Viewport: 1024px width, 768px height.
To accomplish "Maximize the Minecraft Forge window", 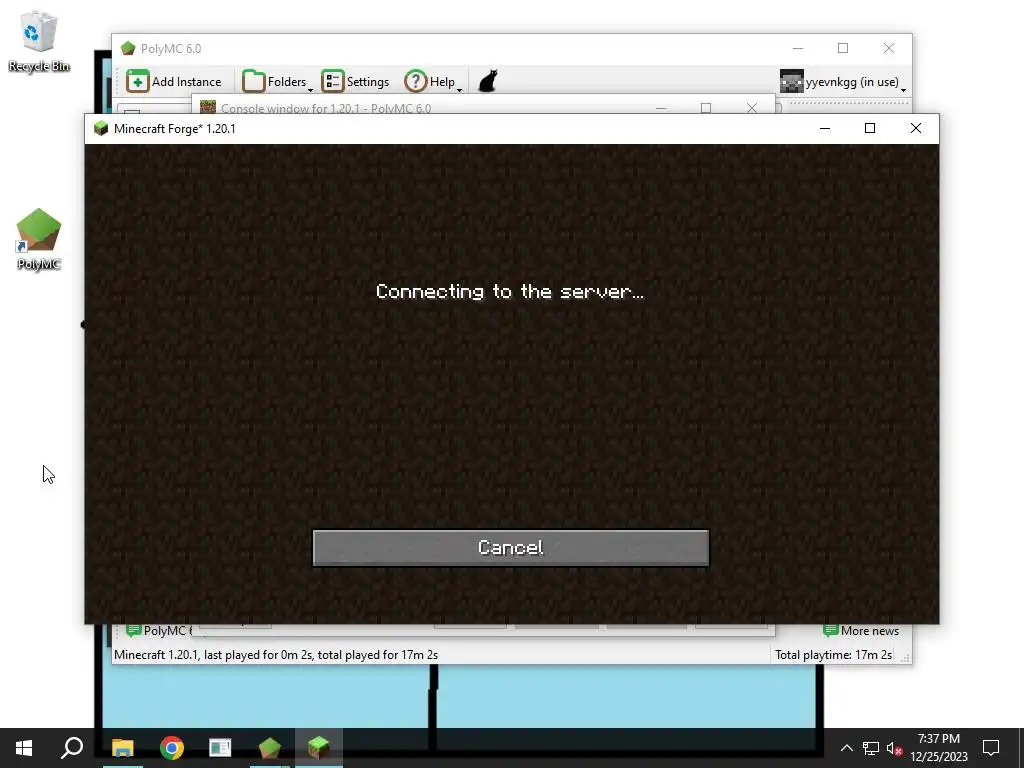I will tap(870, 128).
